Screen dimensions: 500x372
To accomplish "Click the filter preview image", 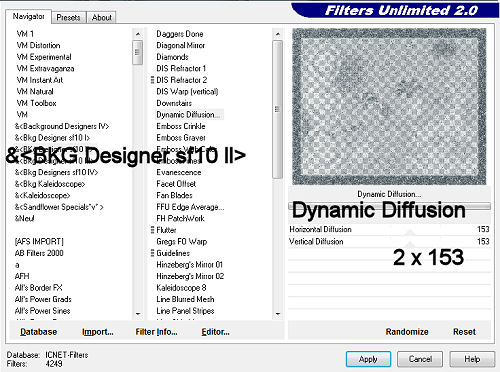I will pyautogui.click(x=389, y=106).
